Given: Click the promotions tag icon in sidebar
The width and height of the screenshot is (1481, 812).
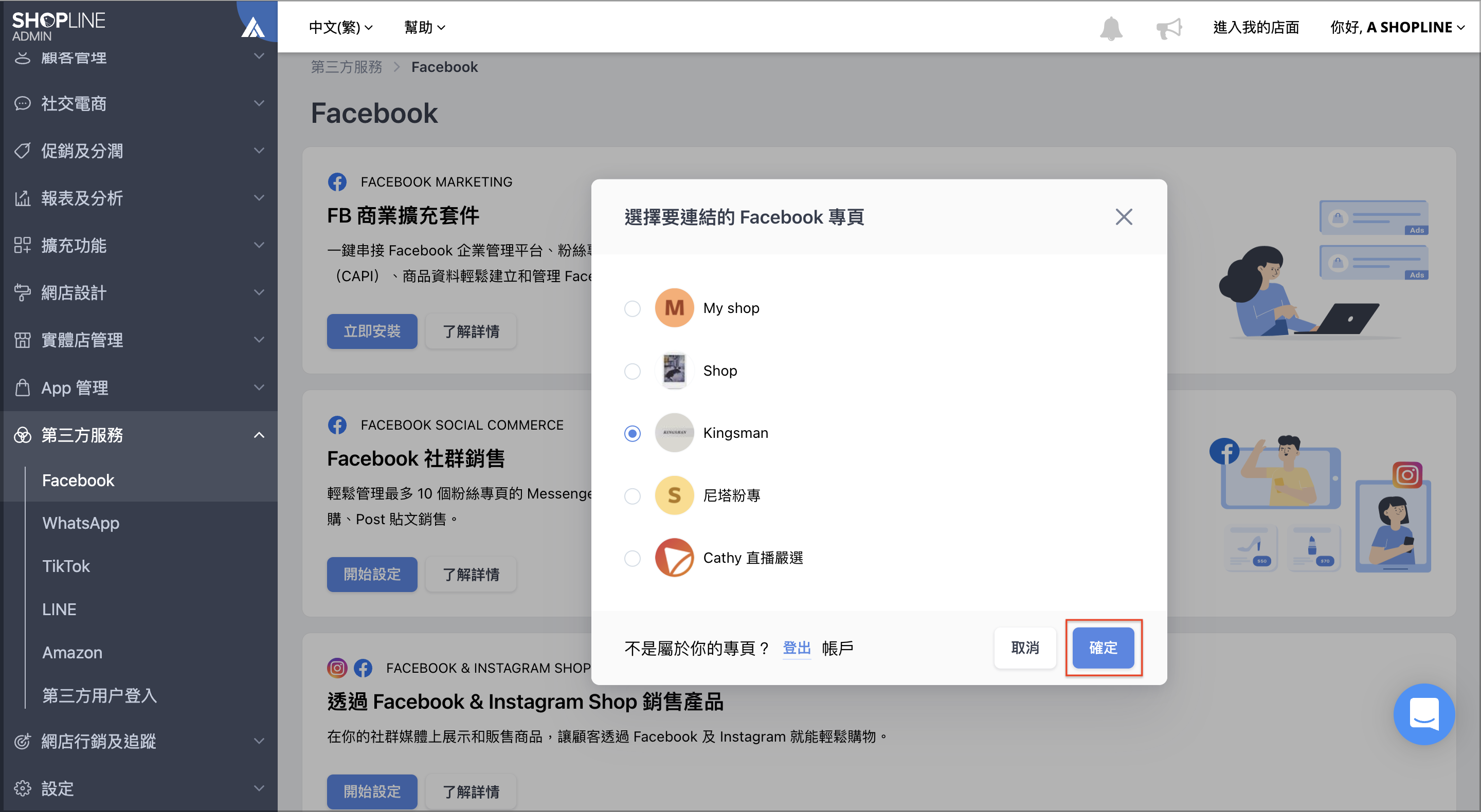Looking at the screenshot, I should (23, 151).
